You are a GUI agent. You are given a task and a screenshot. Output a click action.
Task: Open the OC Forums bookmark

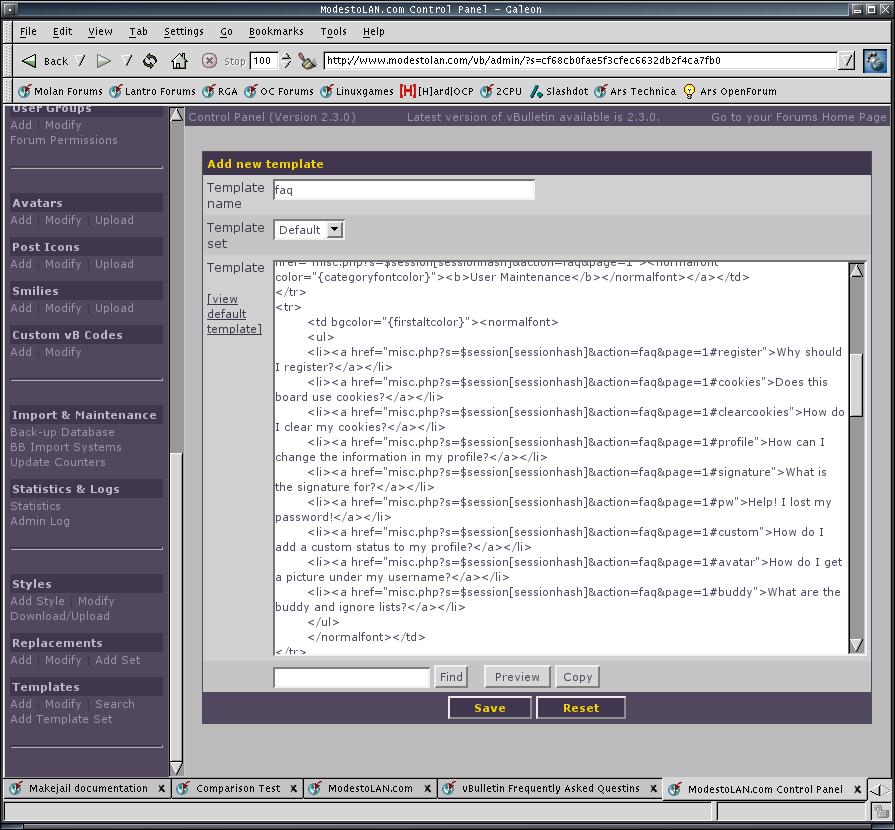coord(279,91)
